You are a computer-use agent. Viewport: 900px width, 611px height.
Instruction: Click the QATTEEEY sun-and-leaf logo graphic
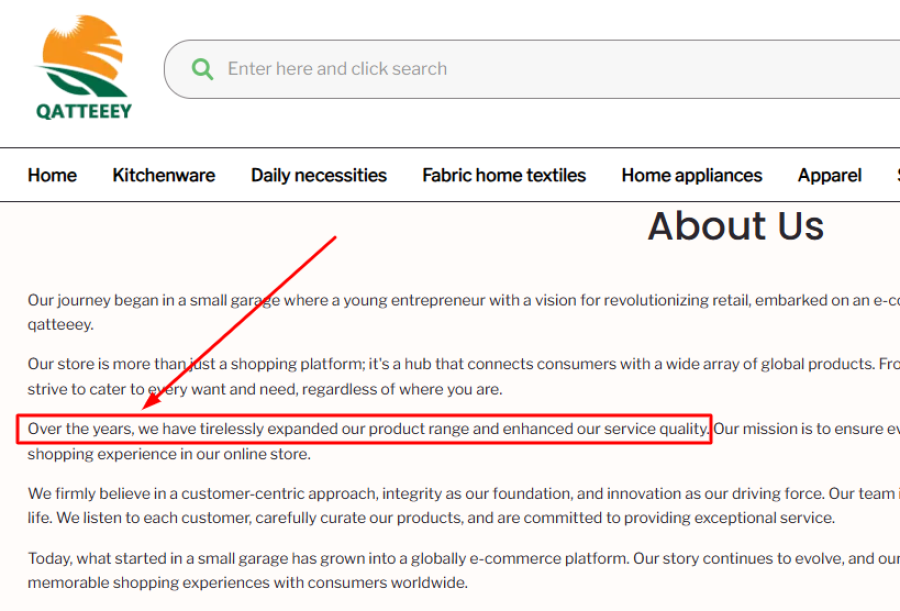[x=83, y=56]
